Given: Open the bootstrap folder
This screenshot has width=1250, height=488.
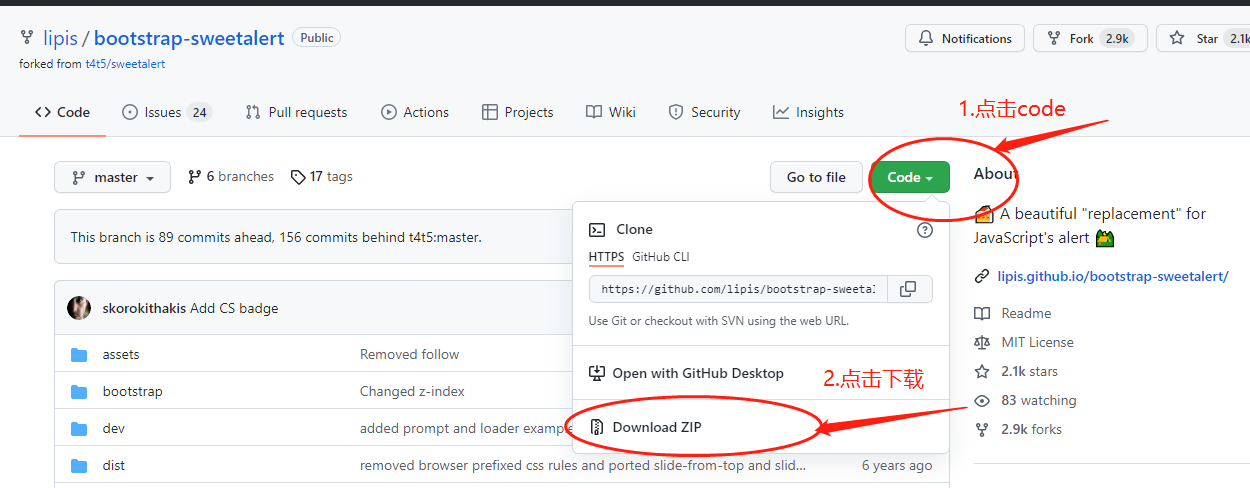Looking at the screenshot, I should coord(132,391).
